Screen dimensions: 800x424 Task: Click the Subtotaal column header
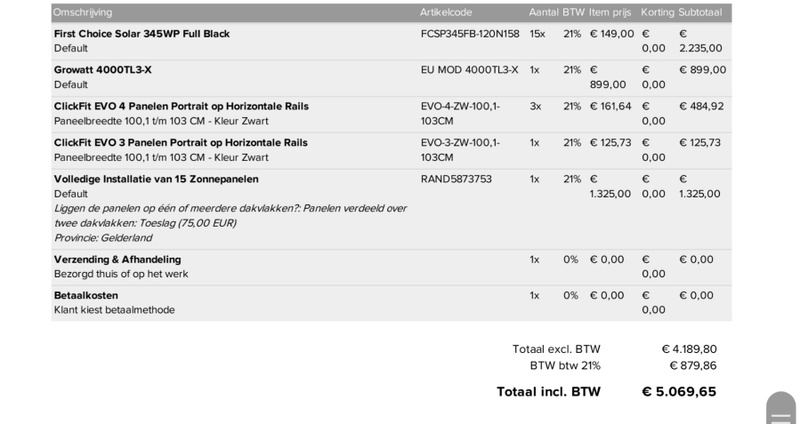pyautogui.click(x=704, y=12)
